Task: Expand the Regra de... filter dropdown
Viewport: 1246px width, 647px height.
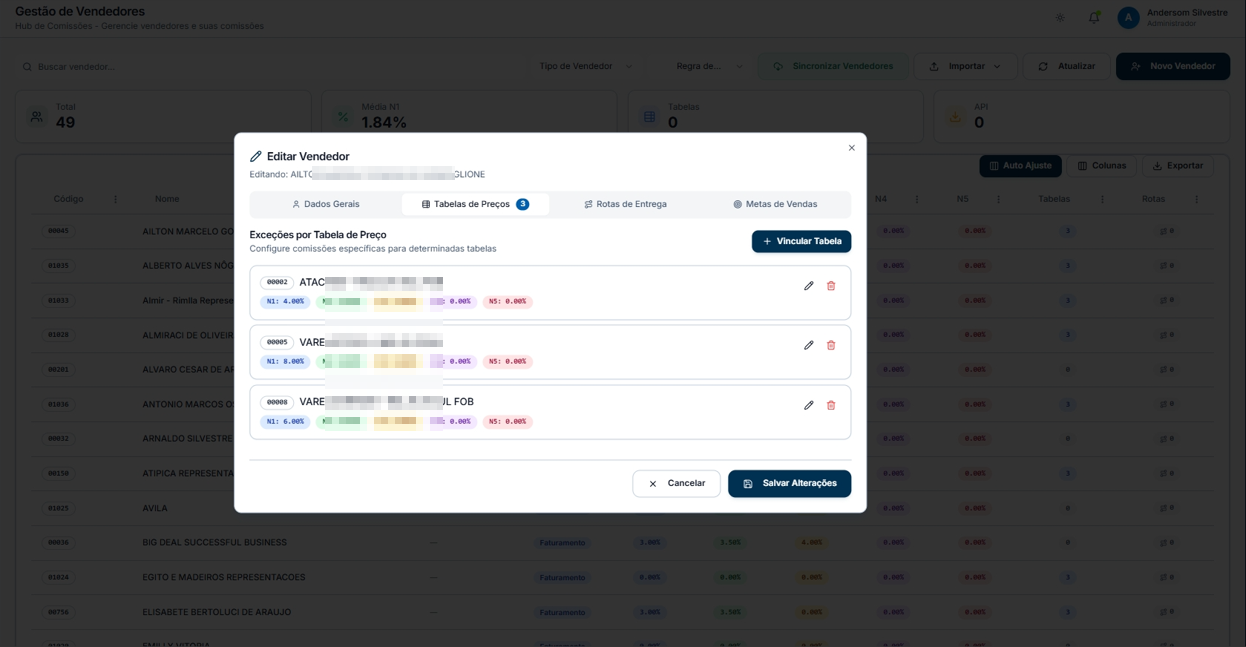Action: click(709, 66)
